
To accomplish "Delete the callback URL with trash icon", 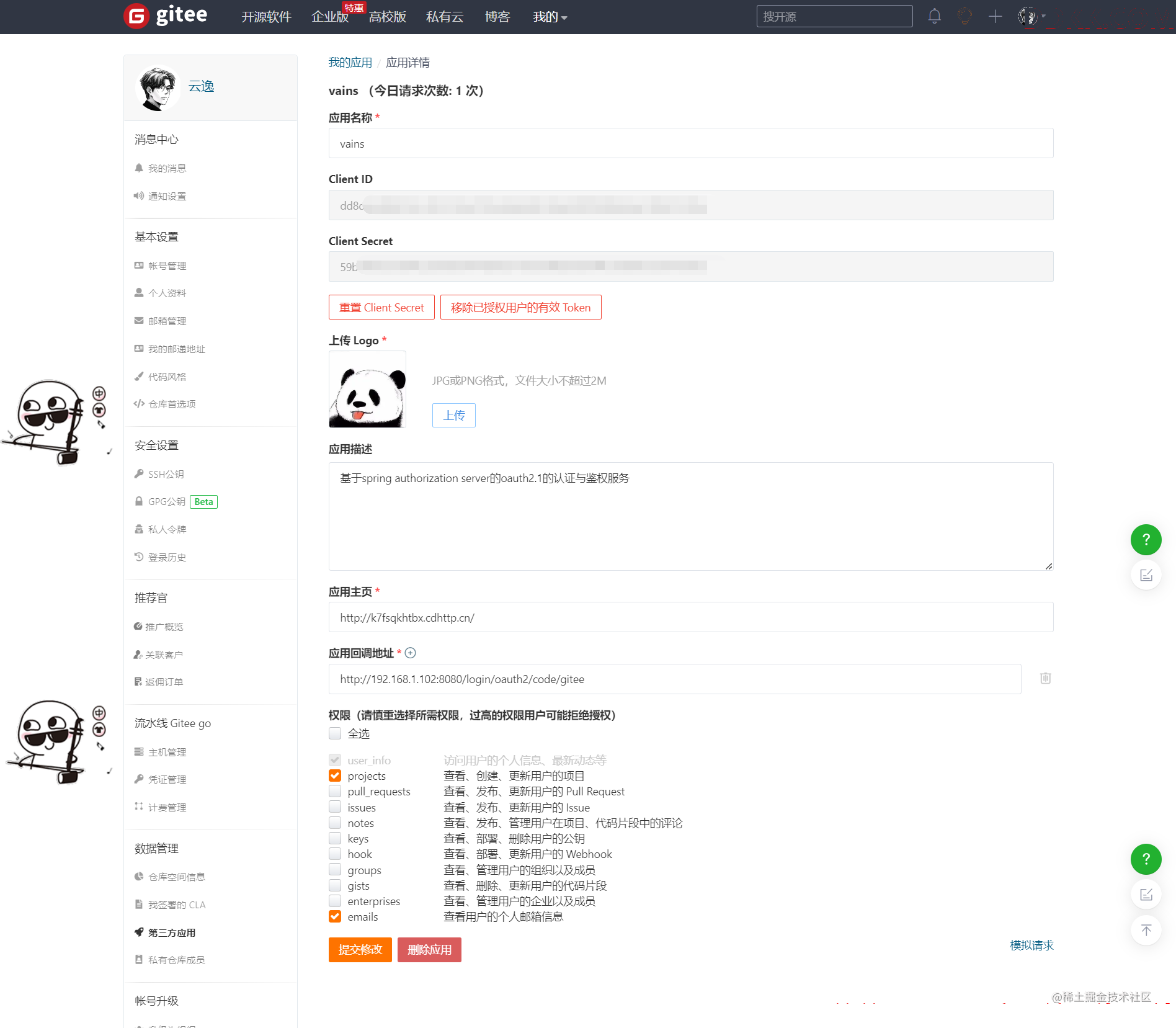I will 1045,678.
